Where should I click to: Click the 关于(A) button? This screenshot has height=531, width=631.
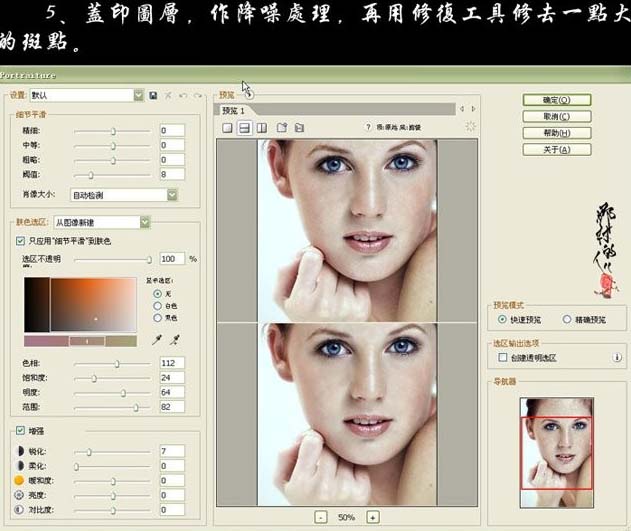click(x=557, y=150)
